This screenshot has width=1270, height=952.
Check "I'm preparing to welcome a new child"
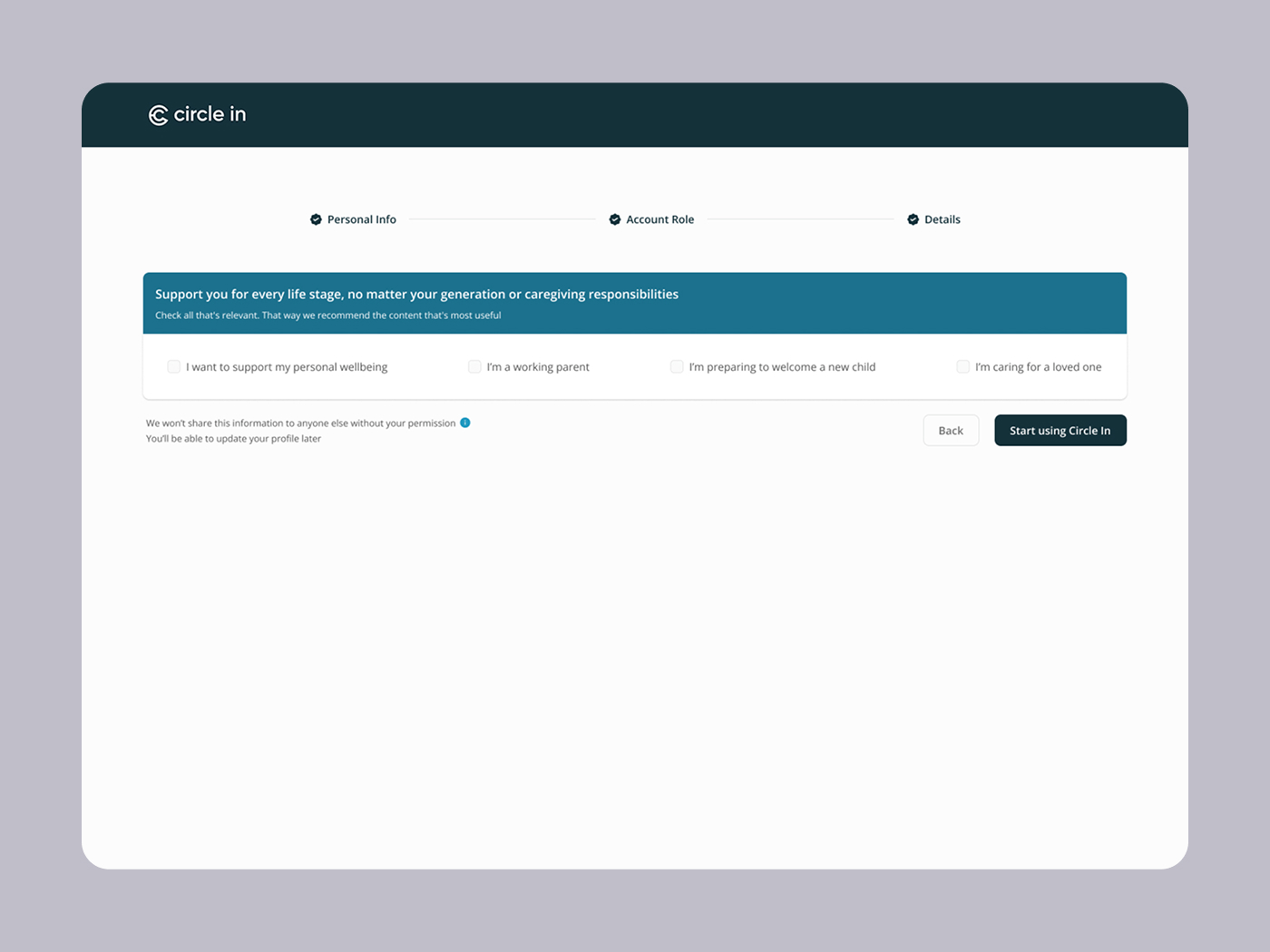pos(677,366)
